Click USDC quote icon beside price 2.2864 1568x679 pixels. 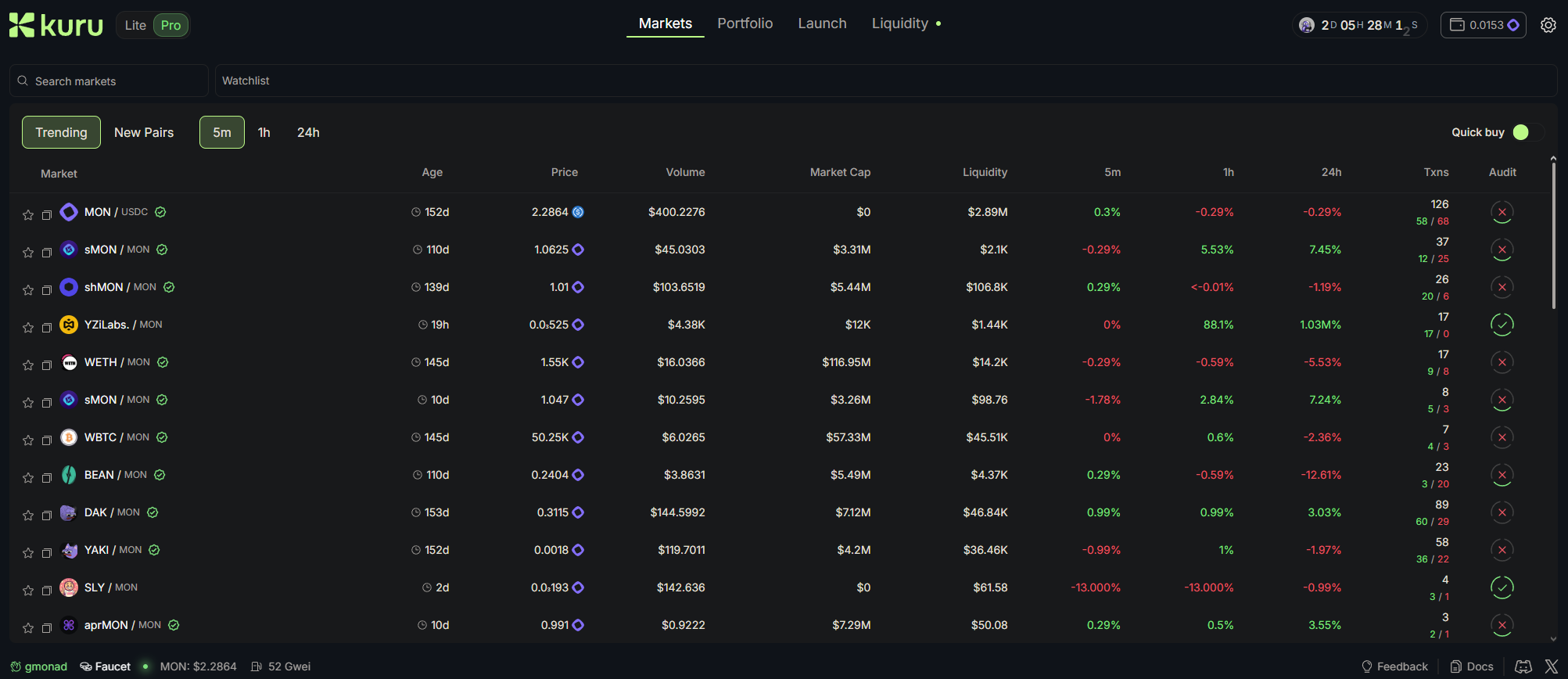(x=578, y=212)
